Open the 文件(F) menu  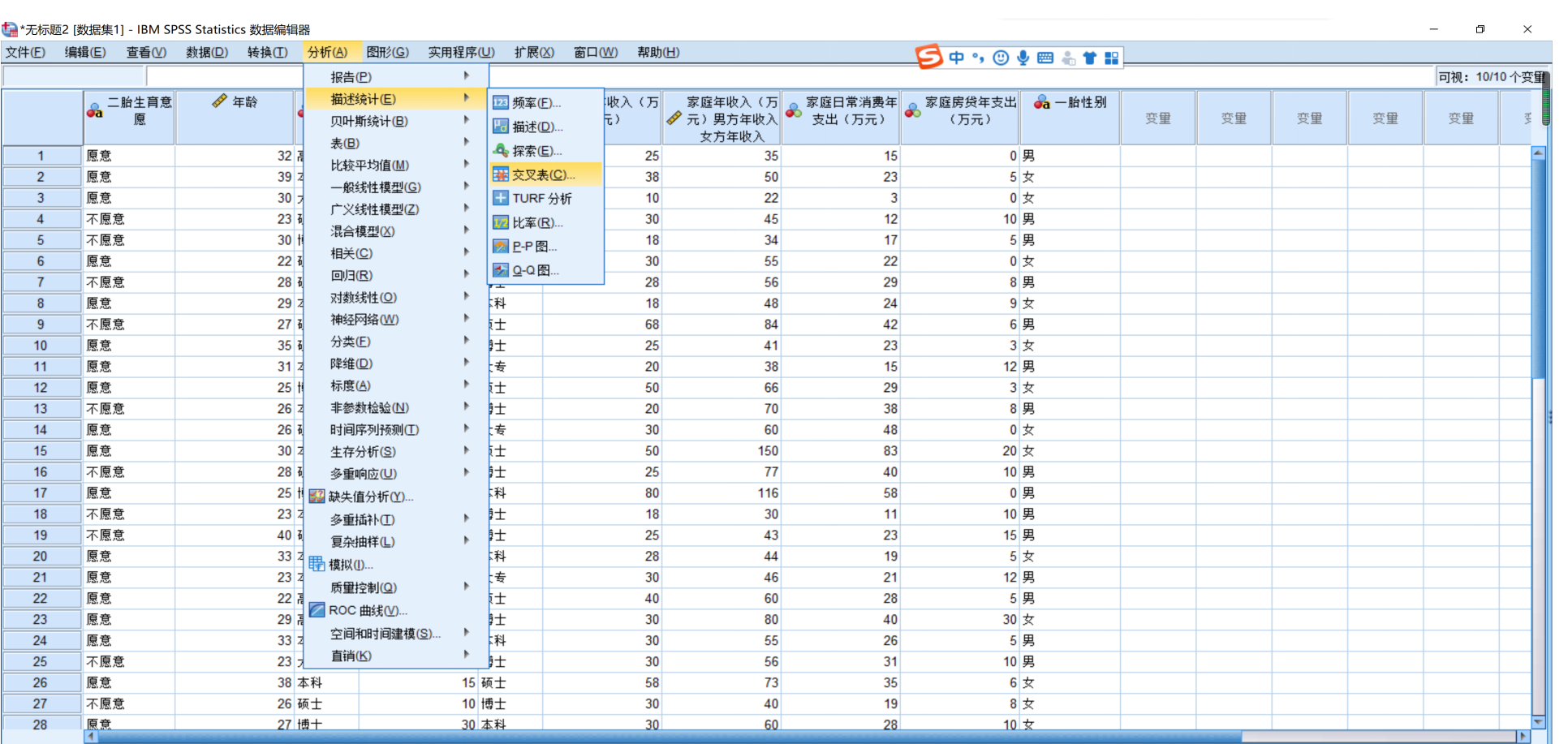(25, 52)
